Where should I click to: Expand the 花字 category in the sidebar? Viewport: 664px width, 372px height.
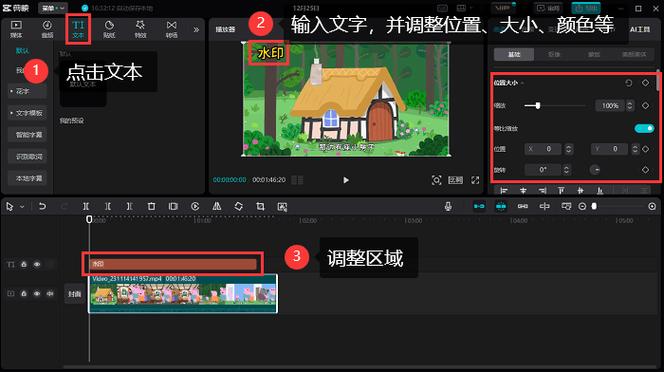tap(28, 91)
